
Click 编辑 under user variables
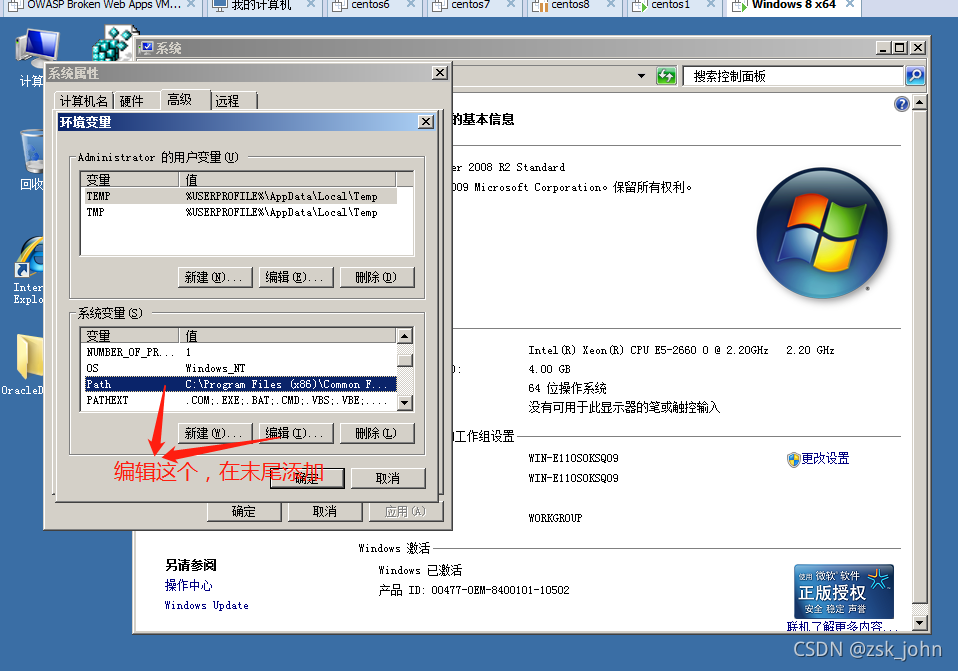click(x=296, y=277)
